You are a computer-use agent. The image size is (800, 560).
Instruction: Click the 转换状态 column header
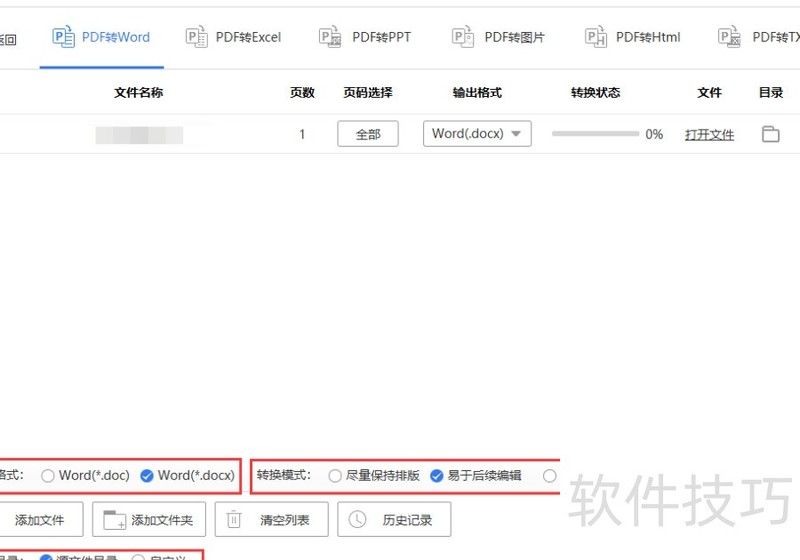[595, 92]
